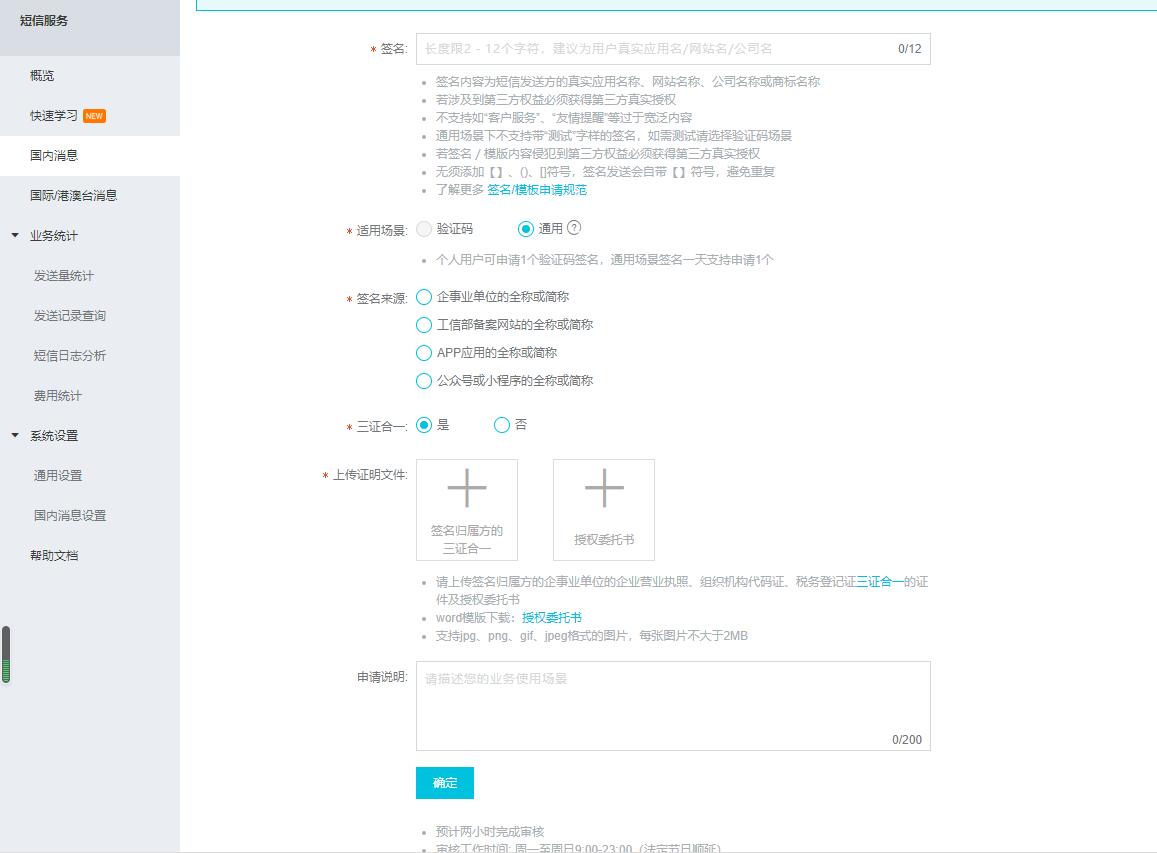This screenshot has height=853, width=1157.
Task: Click the 个人用户可申请1个验证码签名 hint text
Action: coord(604,260)
